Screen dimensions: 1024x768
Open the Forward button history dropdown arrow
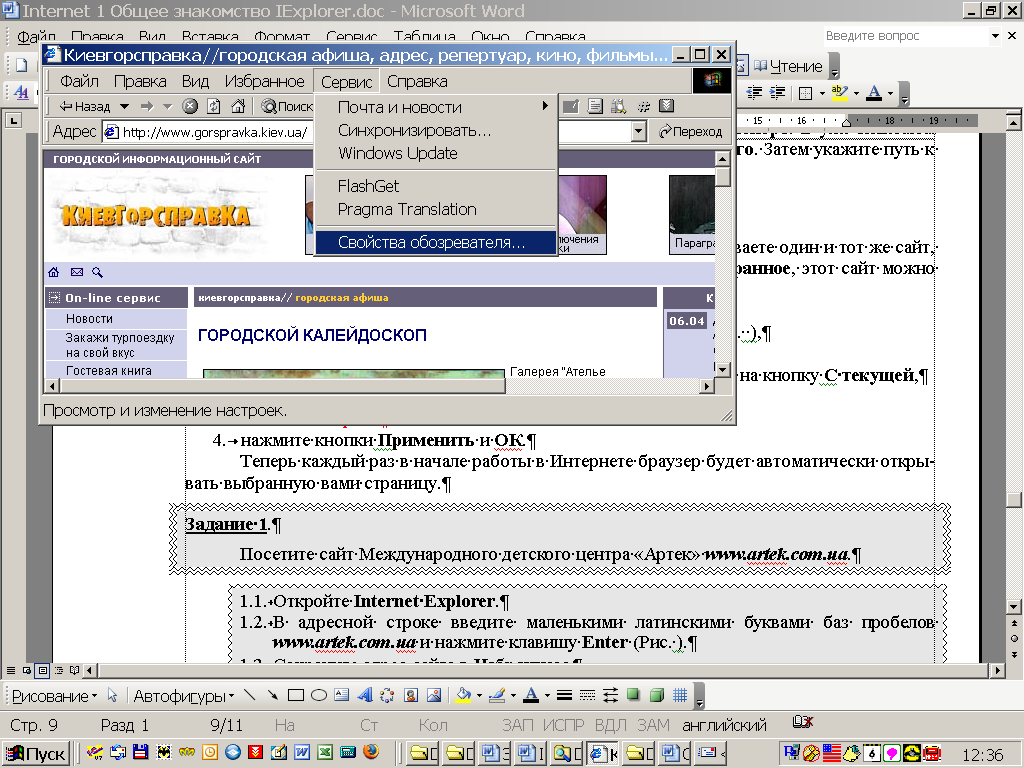click(x=167, y=106)
